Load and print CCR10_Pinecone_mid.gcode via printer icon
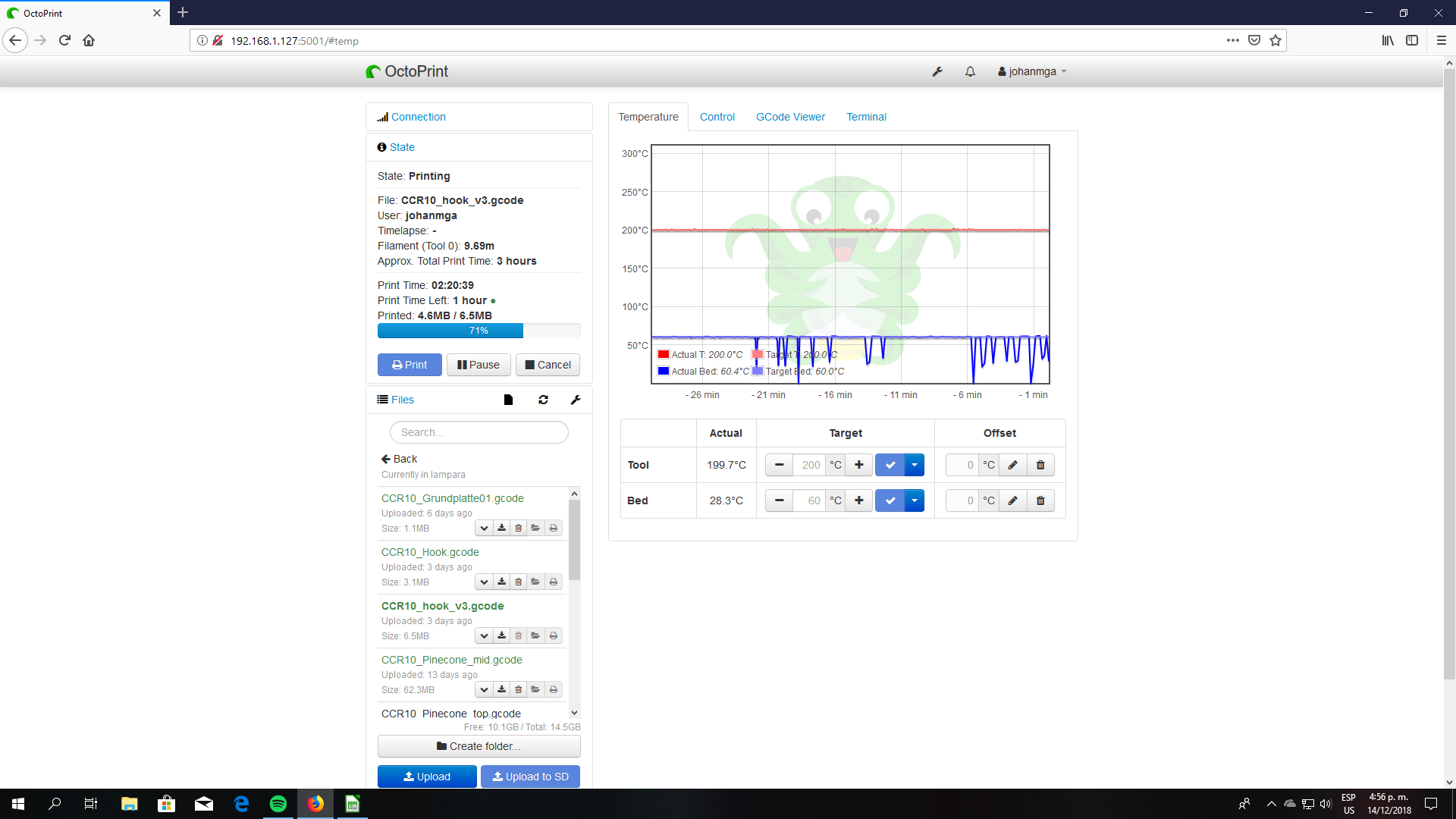This screenshot has height=819, width=1456. [x=554, y=689]
